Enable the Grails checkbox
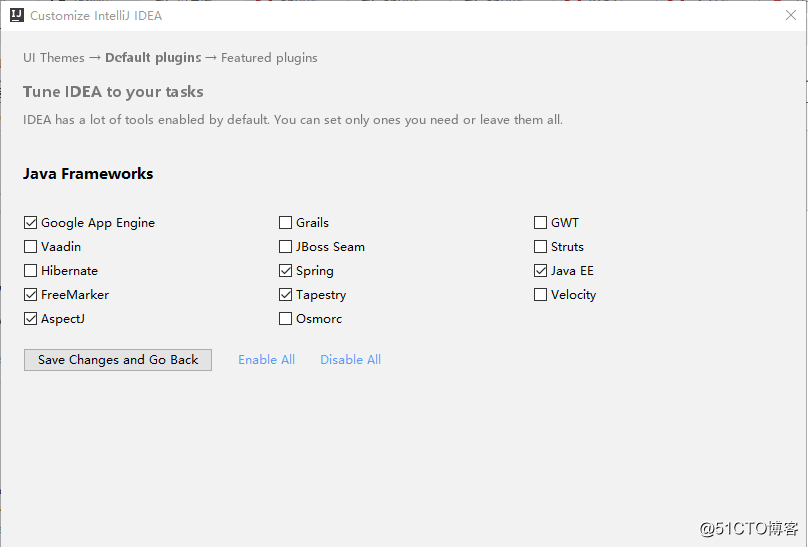The image size is (808, 547). 285,223
